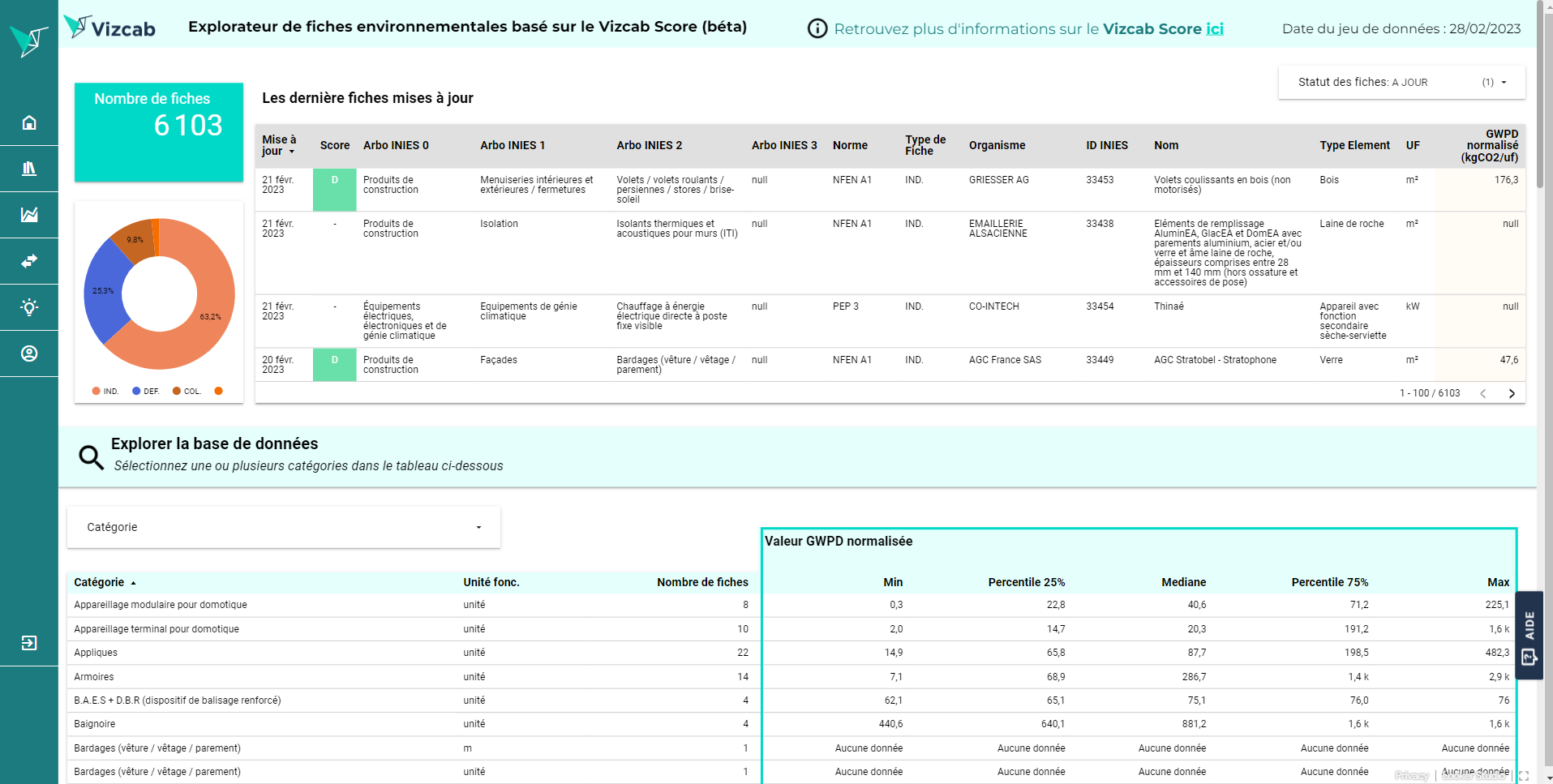This screenshot has width=1553, height=784.
Task: Select 'Volets coulissants en bois' cell
Action: (1222, 185)
